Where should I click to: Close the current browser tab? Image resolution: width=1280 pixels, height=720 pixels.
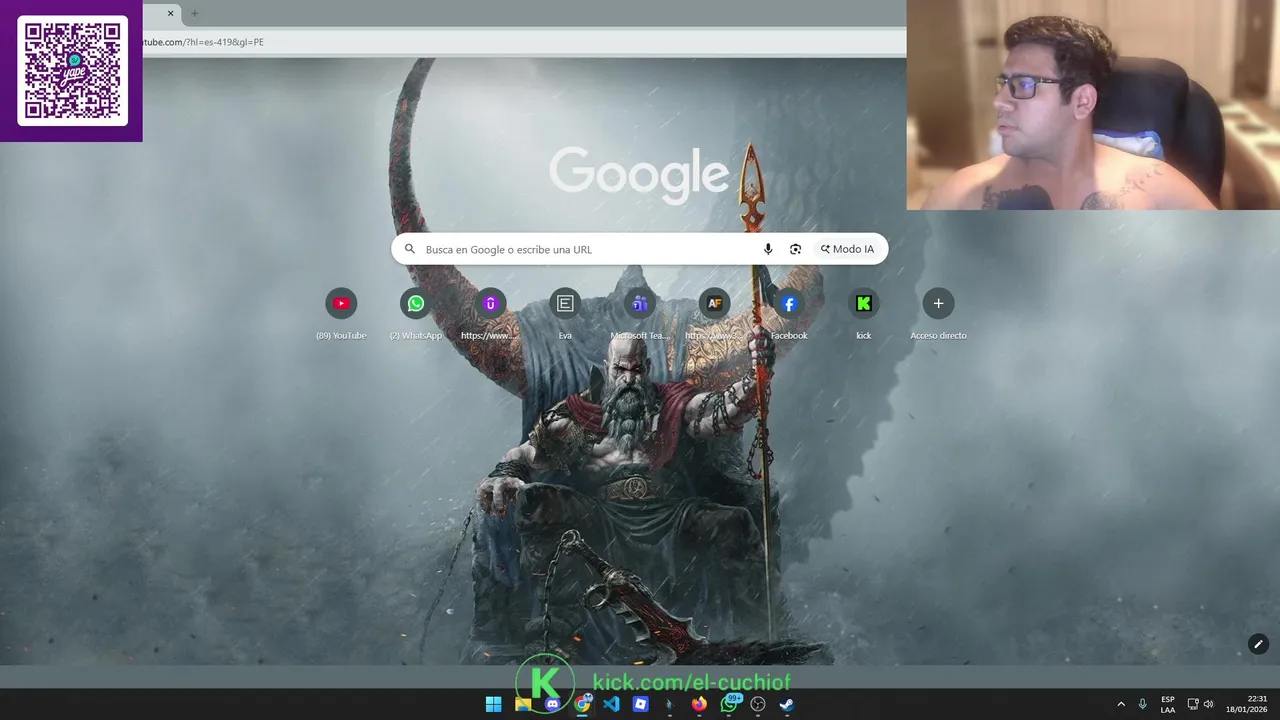170,13
